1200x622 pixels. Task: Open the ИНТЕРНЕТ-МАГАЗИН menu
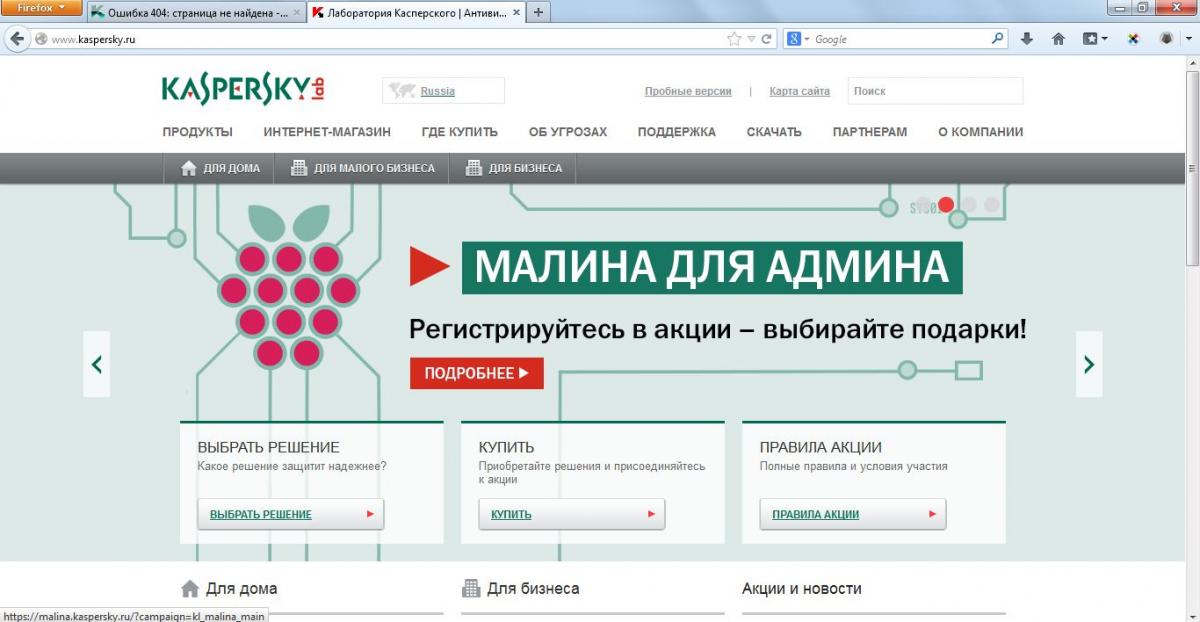327,132
